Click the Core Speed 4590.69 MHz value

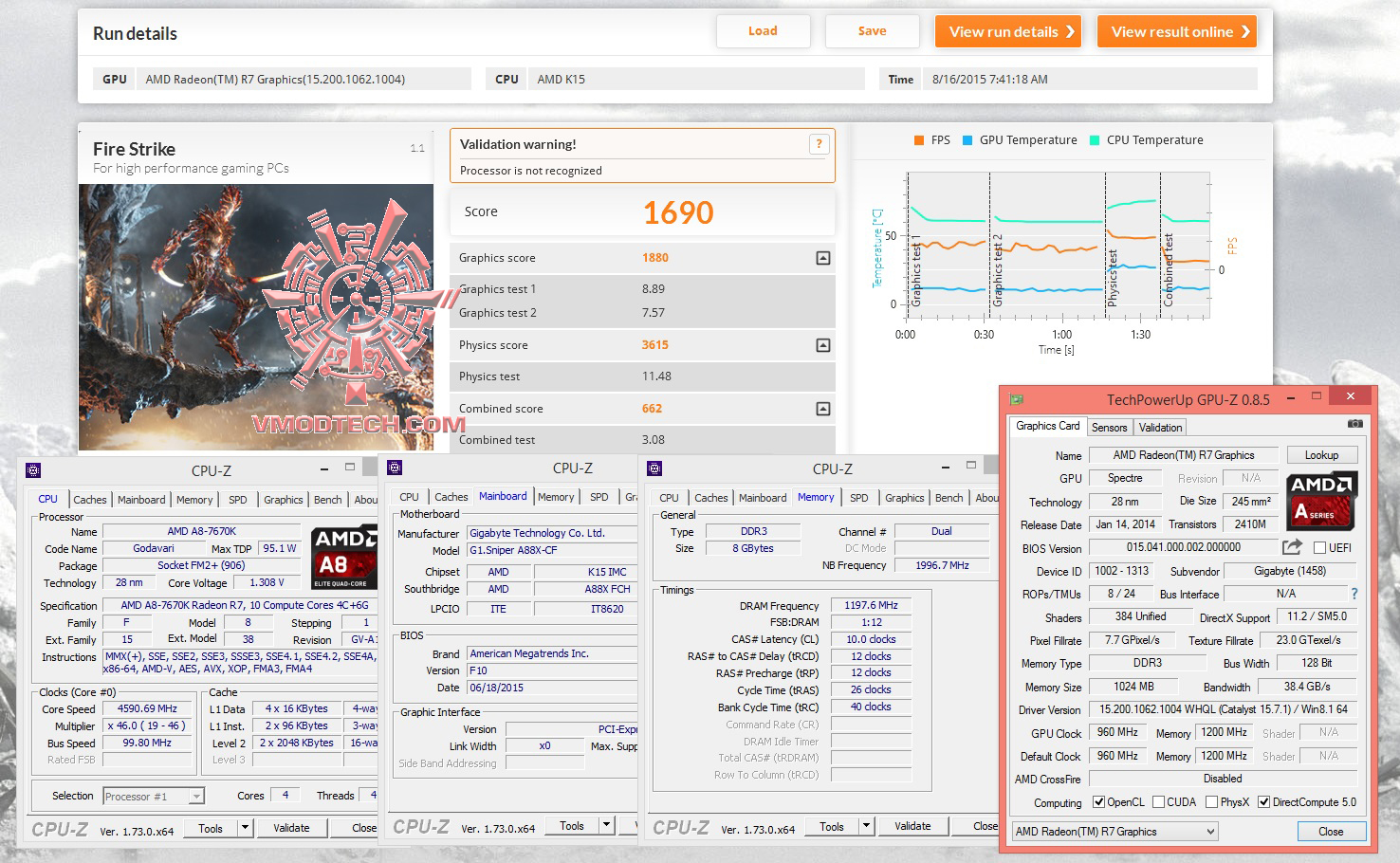[147, 709]
